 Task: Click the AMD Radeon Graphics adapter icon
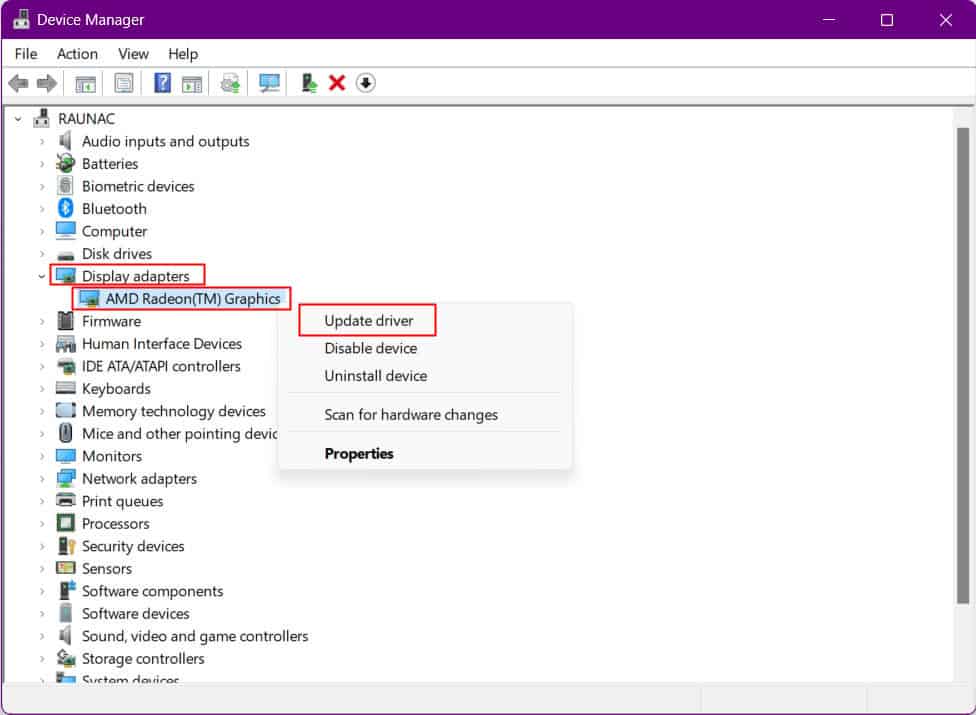(x=90, y=299)
